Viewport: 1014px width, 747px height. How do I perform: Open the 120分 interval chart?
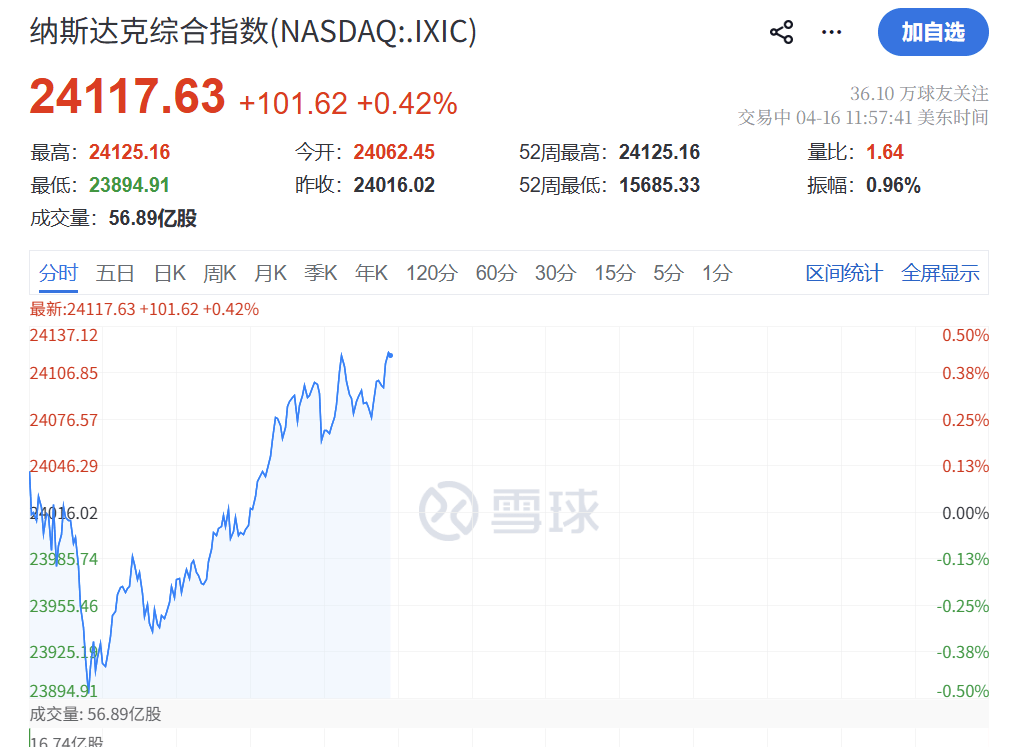431,272
